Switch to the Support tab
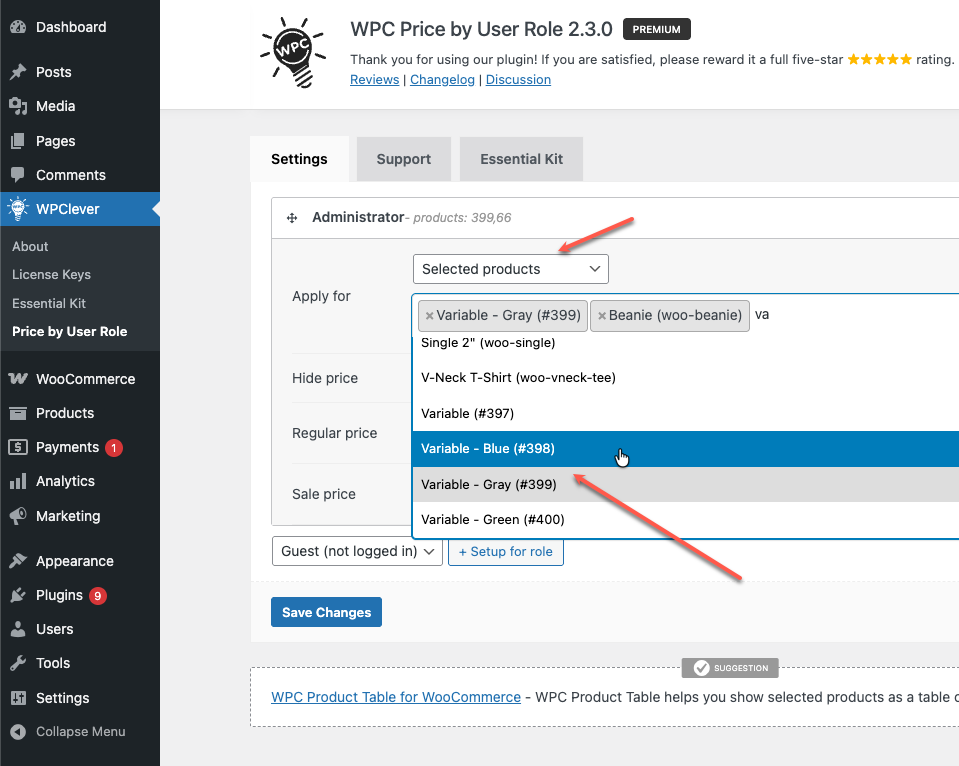The height and width of the screenshot is (766, 959). 404,159
